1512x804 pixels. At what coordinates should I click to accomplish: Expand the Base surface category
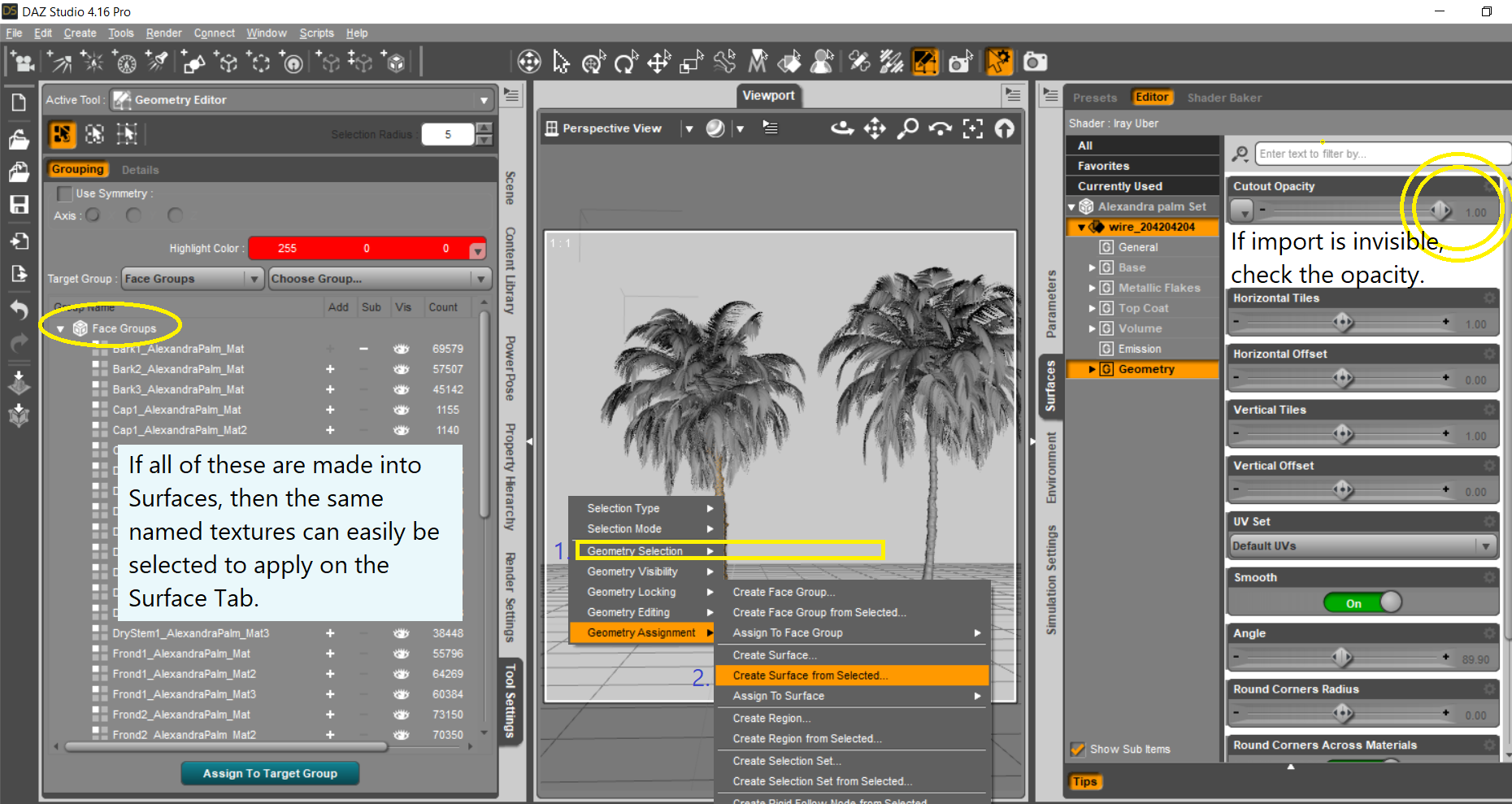pos(1093,267)
